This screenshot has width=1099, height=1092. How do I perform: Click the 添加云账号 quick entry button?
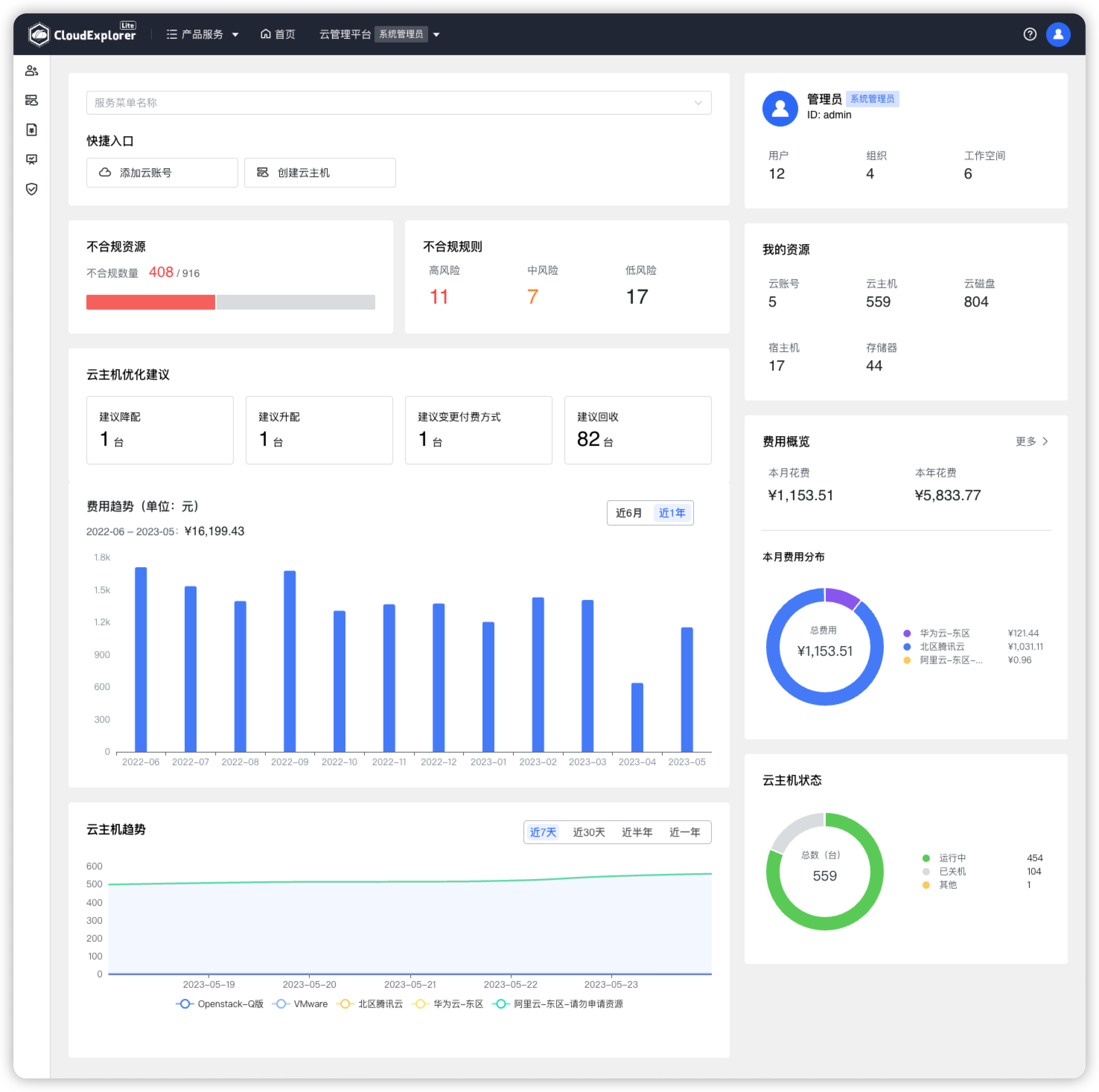pos(162,172)
